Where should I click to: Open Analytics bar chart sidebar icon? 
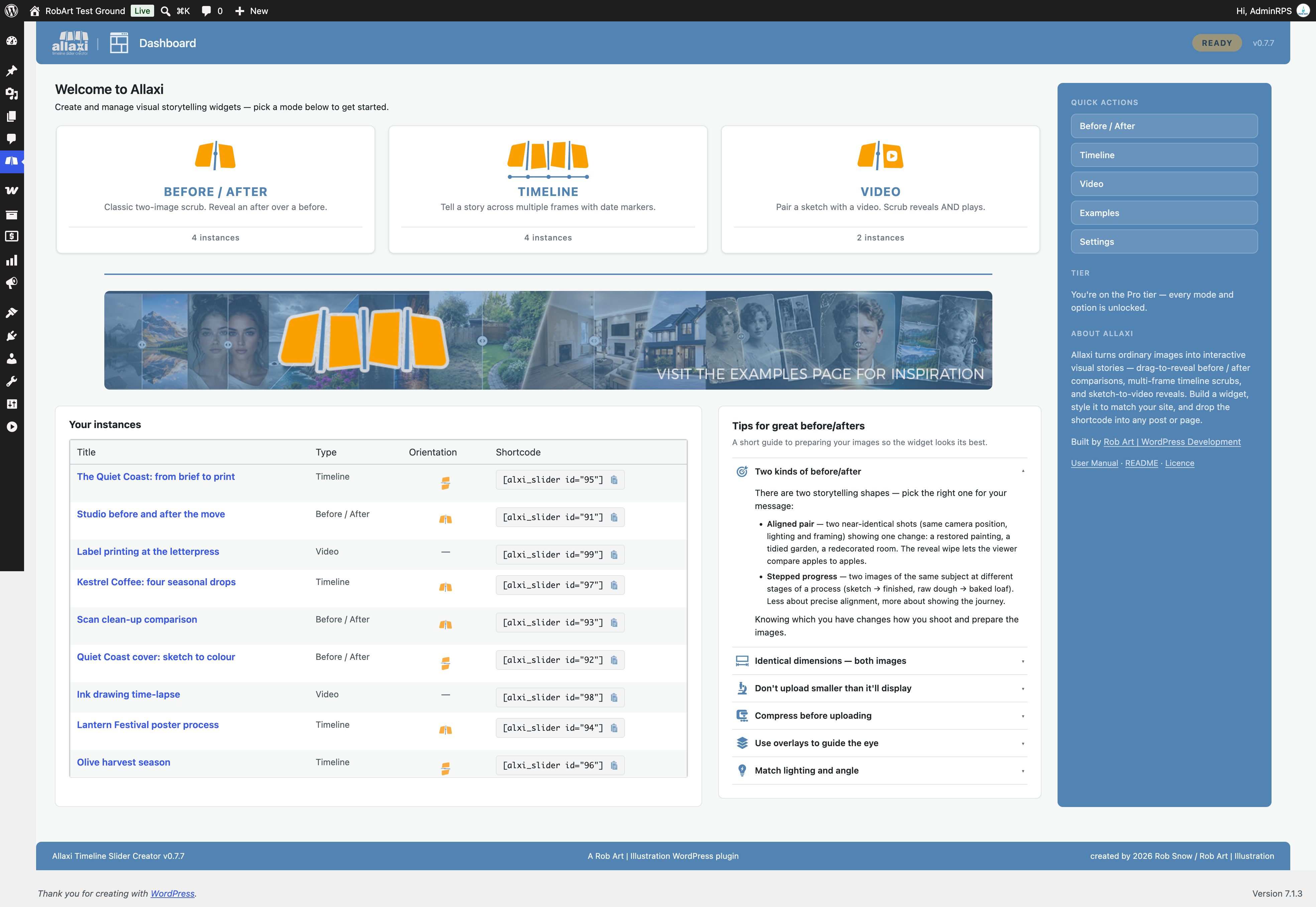[11, 260]
